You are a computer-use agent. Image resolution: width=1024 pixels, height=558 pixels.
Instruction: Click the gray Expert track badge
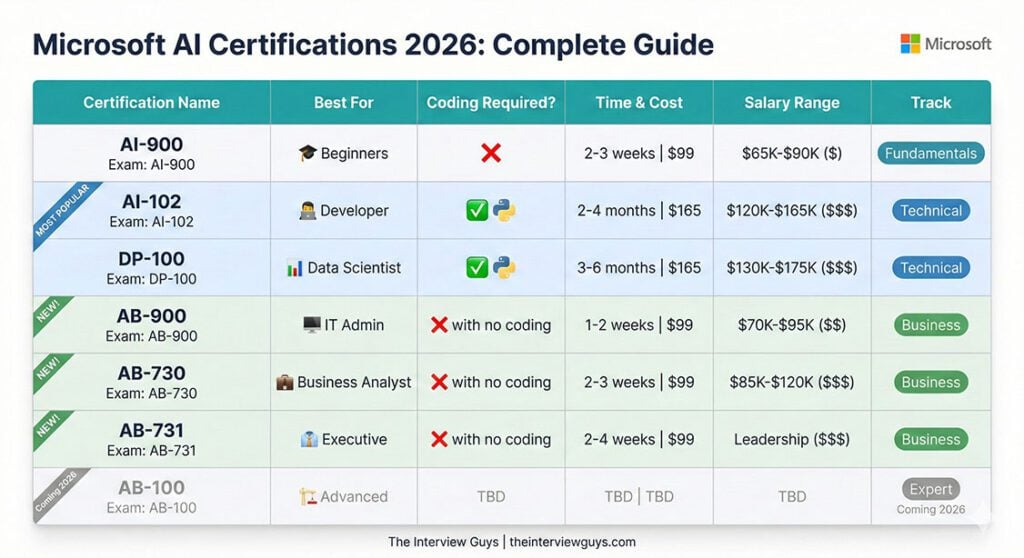(930, 490)
